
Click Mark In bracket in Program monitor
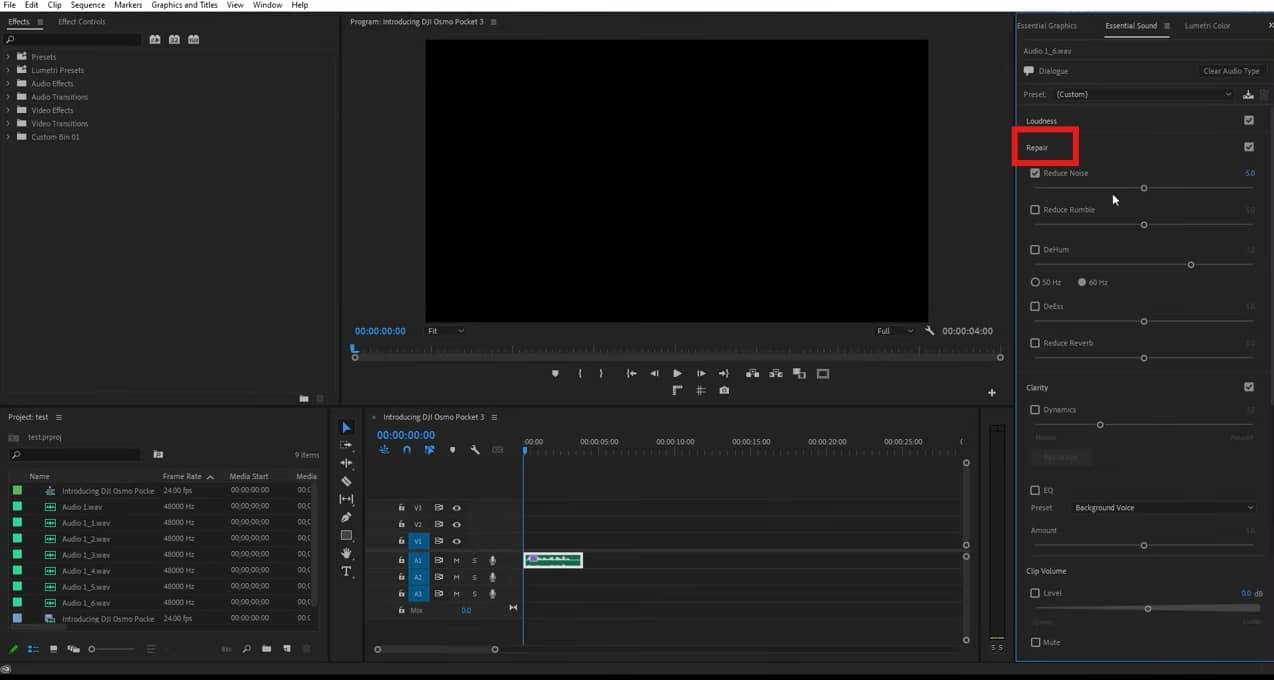click(580, 374)
